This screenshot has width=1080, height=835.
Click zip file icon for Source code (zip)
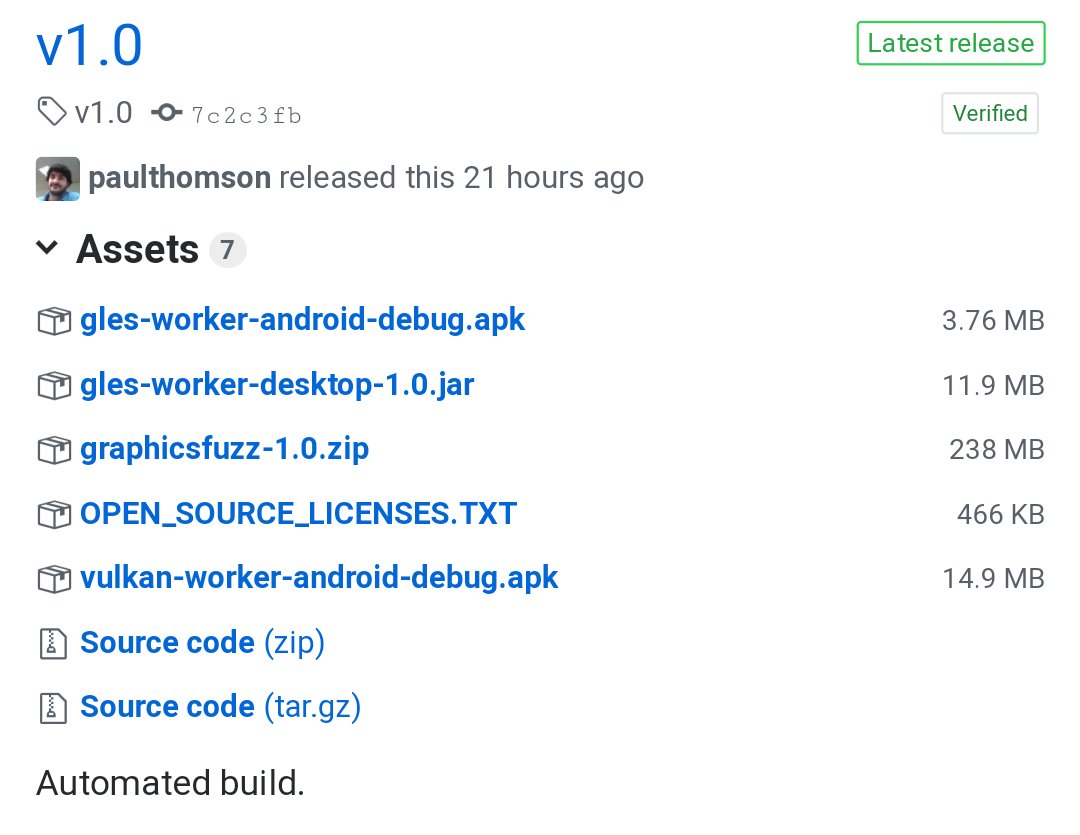[53, 644]
